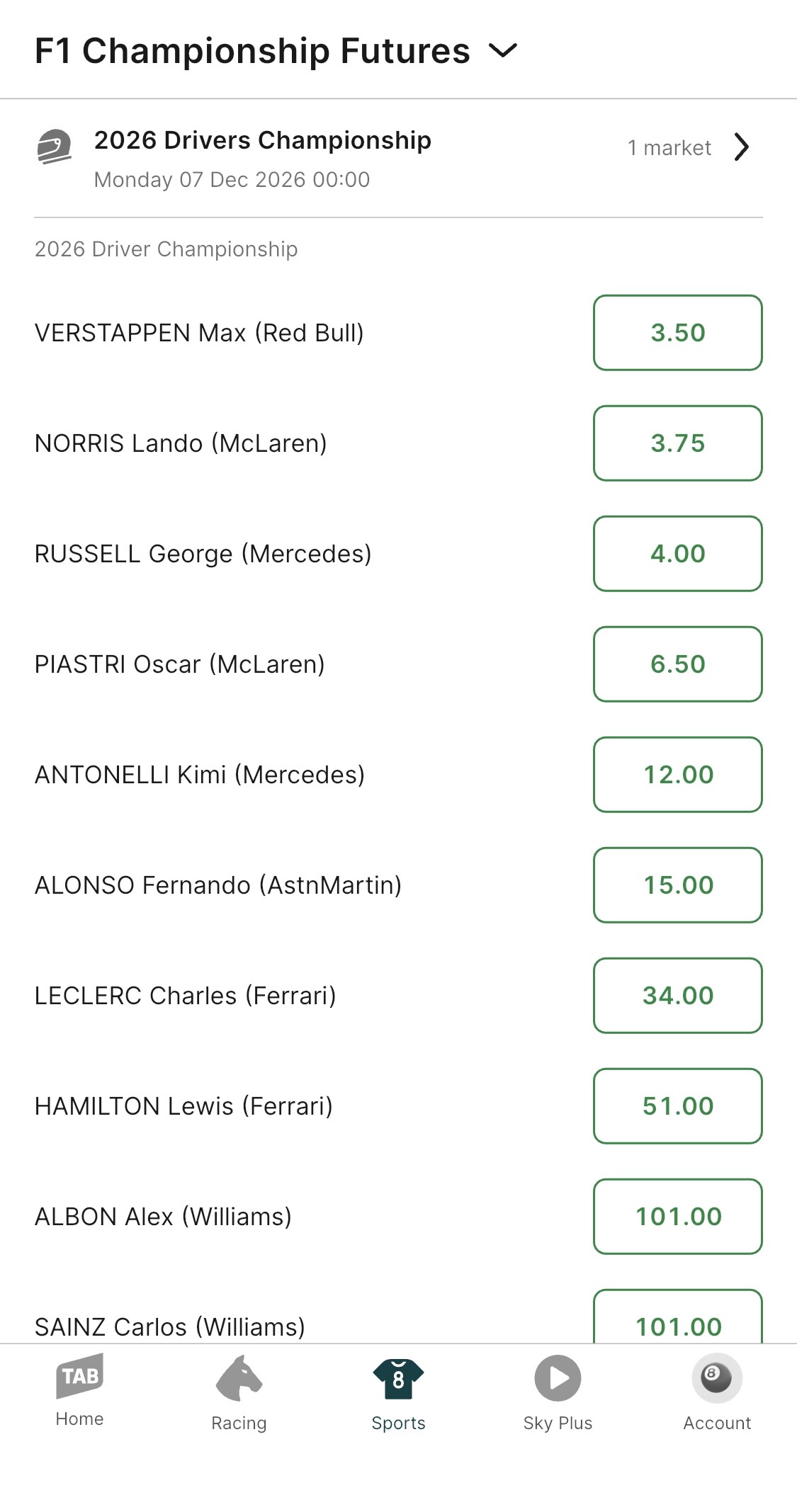Pick Russell at 4.00 odds
Viewport: 797px width, 1512px height.
(677, 554)
